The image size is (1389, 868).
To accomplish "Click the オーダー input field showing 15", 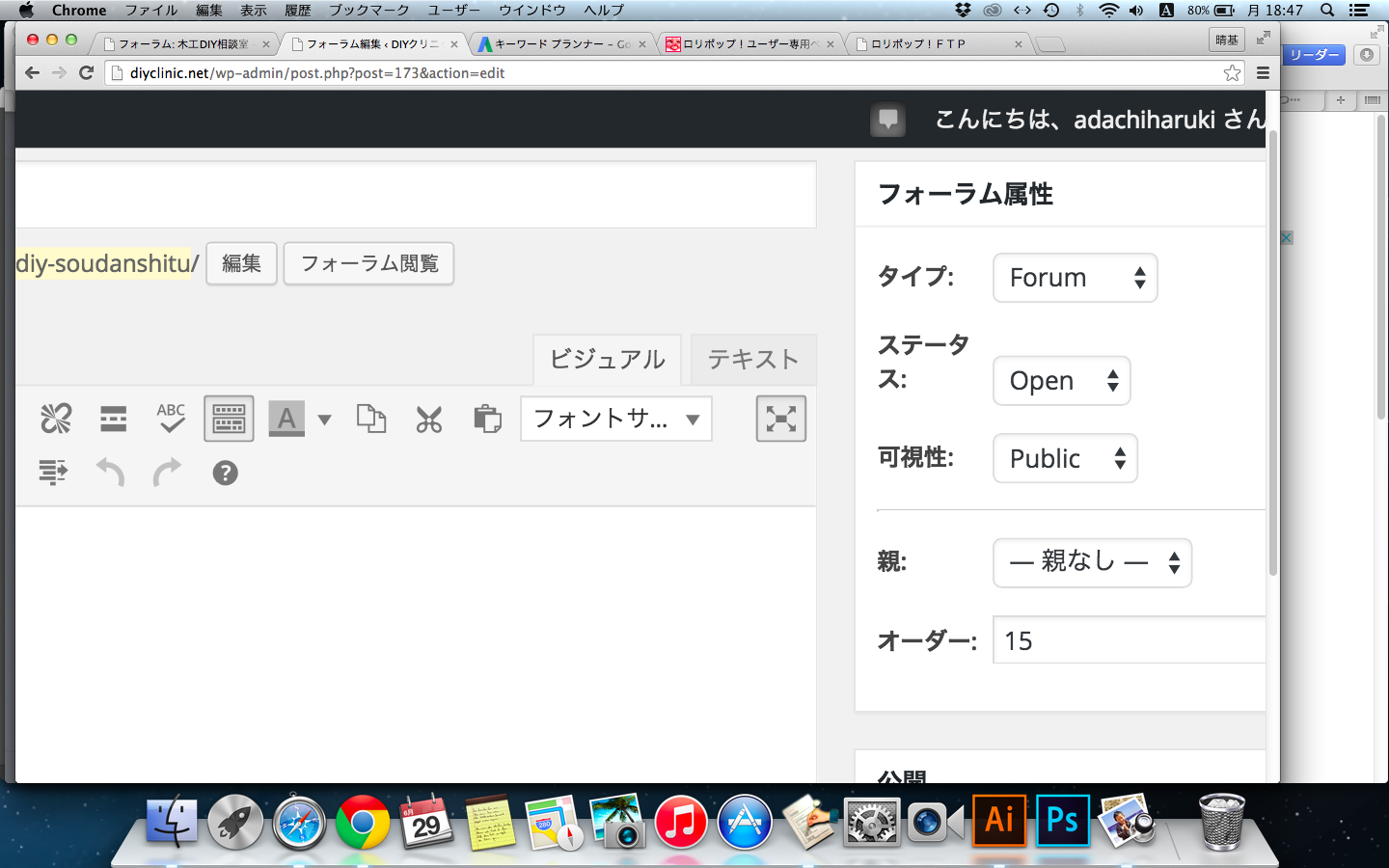I will coord(1129,640).
